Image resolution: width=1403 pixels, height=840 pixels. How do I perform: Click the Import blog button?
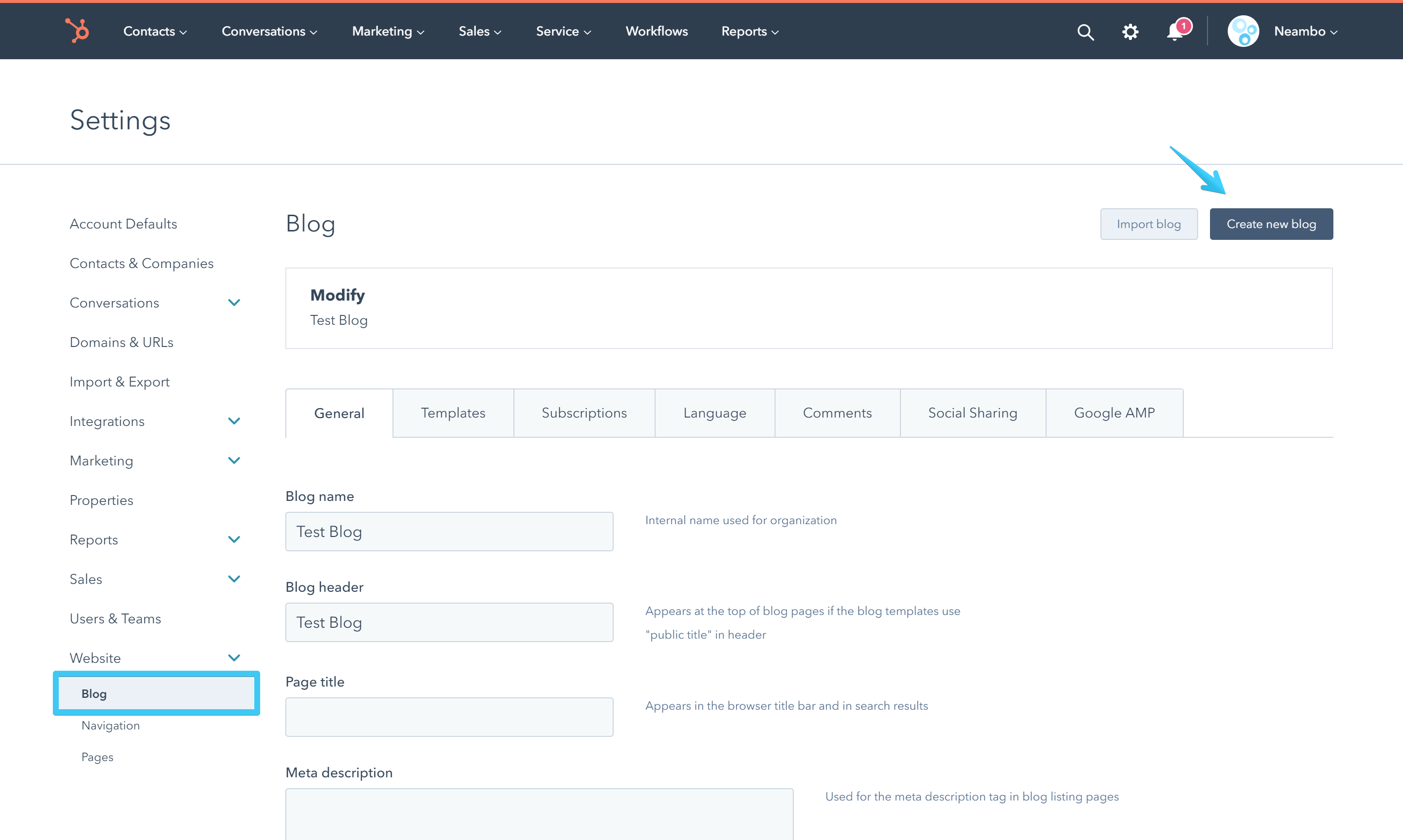[1149, 224]
